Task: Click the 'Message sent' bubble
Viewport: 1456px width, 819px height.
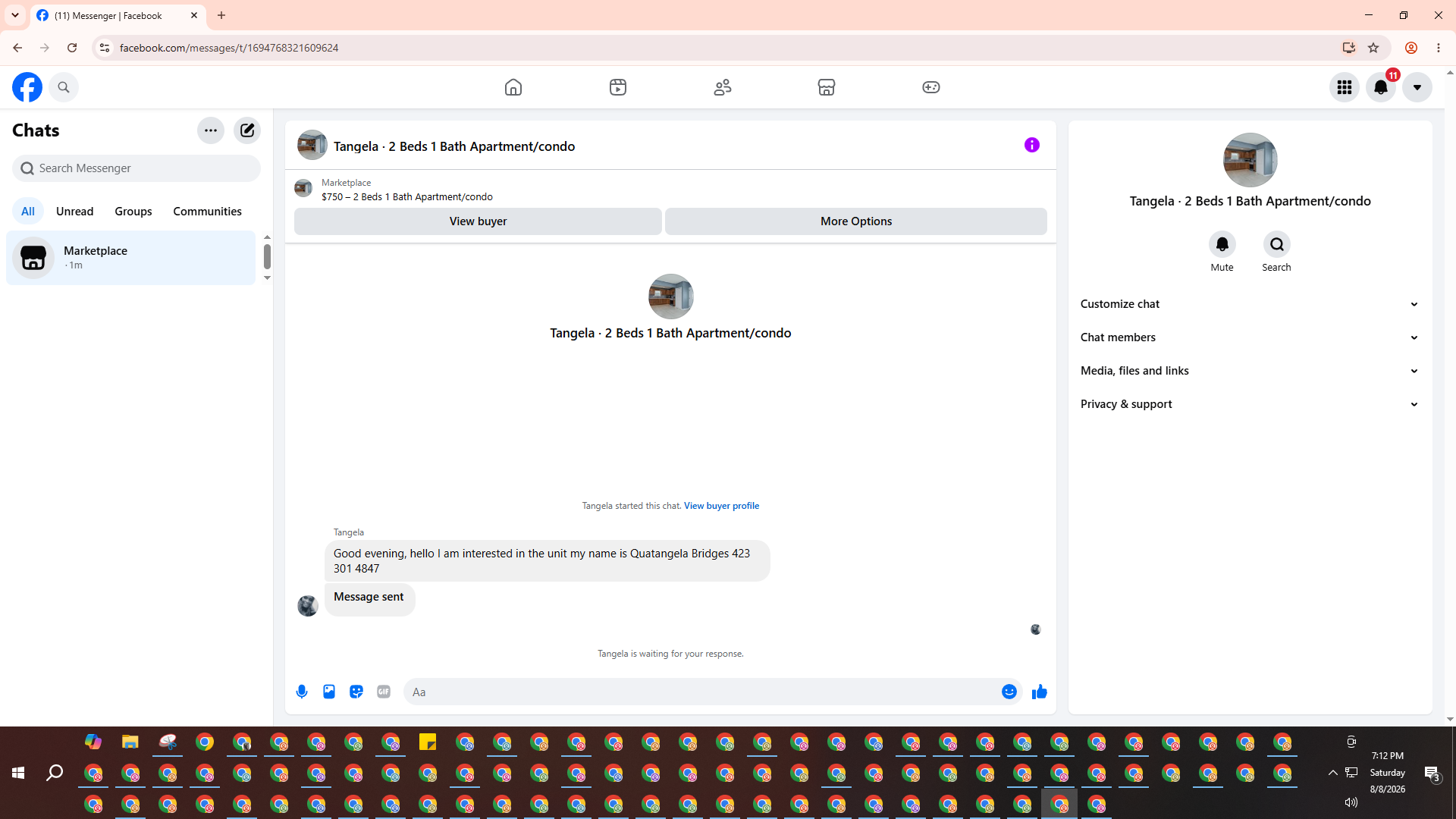Action: tap(369, 599)
